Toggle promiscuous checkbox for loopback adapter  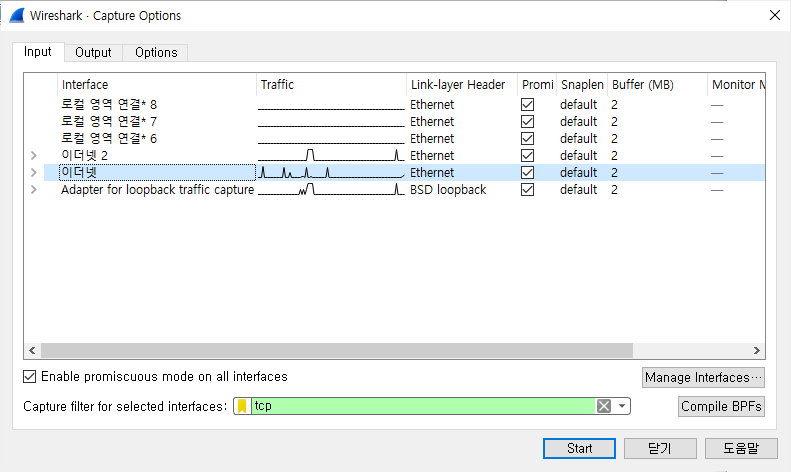click(x=527, y=190)
